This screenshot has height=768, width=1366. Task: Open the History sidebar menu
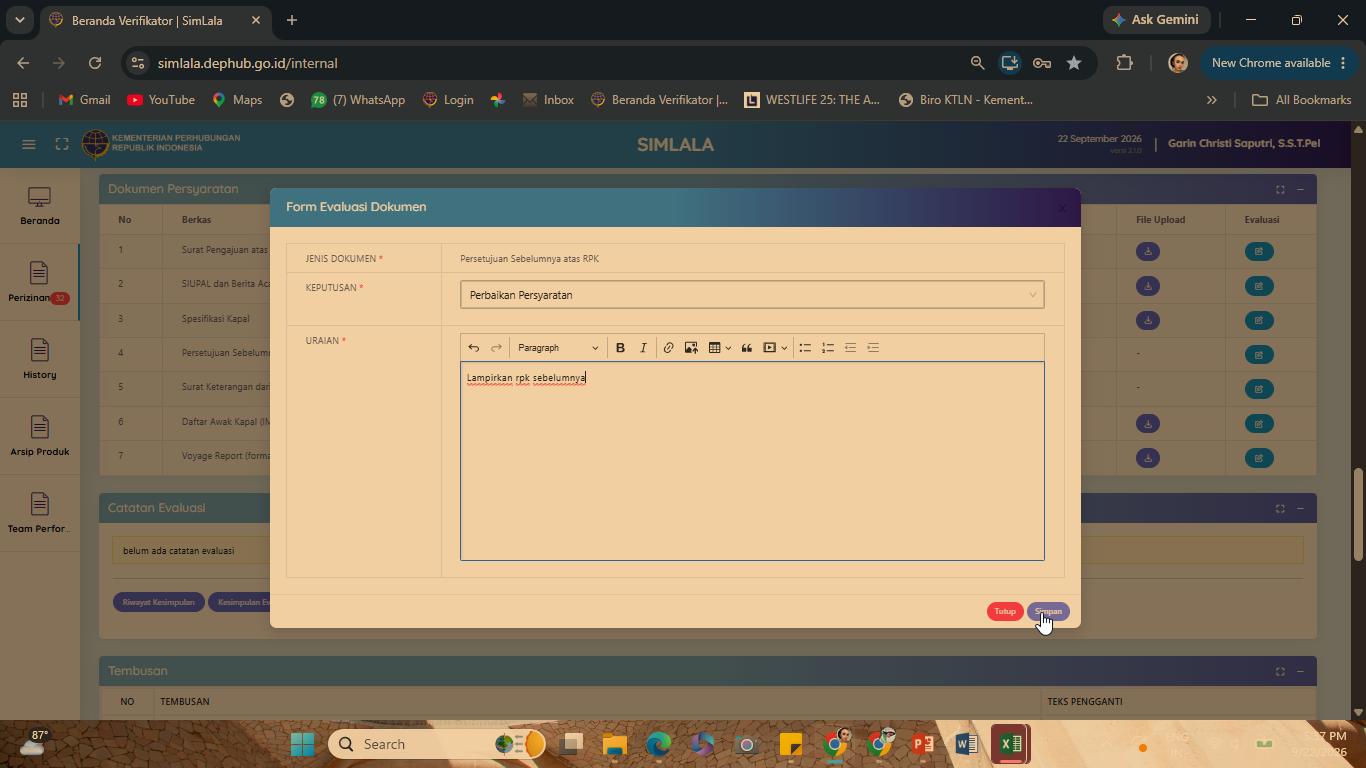point(39,360)
